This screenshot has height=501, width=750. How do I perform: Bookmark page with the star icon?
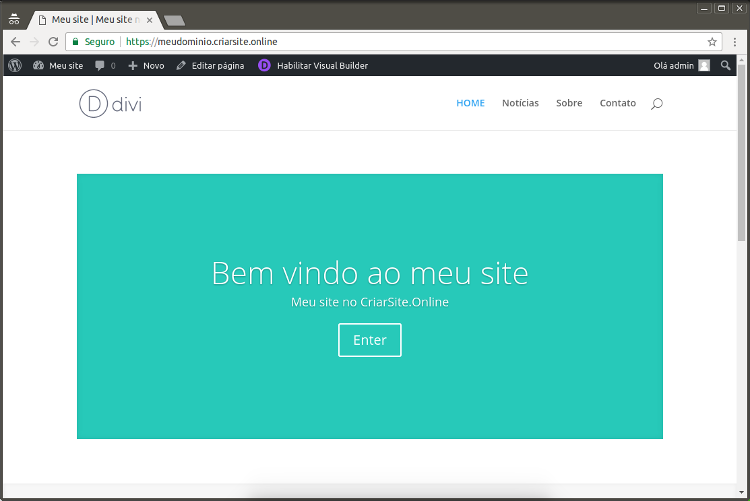point(712,42)
